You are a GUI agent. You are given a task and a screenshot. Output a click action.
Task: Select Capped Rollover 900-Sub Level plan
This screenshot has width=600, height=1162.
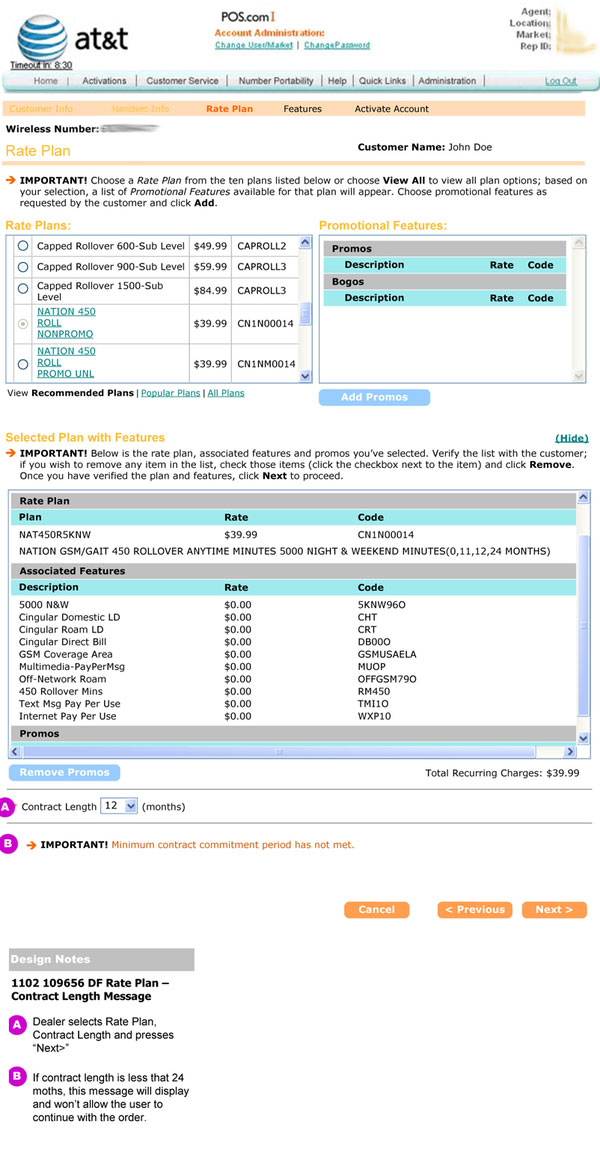pos(22,267)
